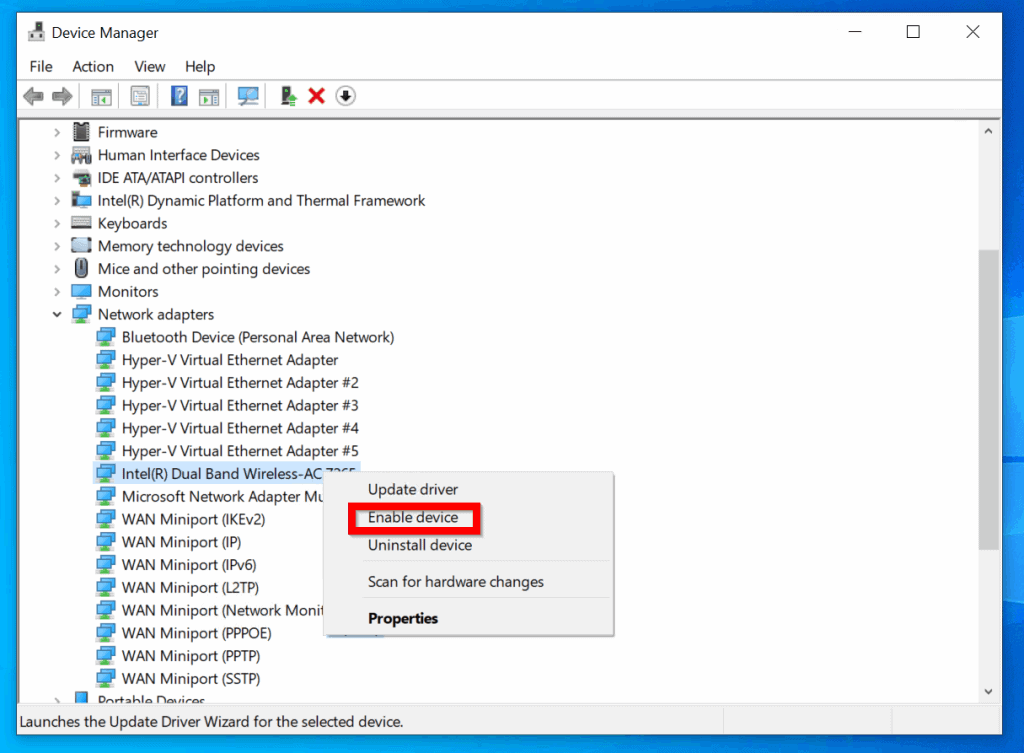Click the vertical scrollbar thumb
This screenshot has width=1024, height=753.
989,399
